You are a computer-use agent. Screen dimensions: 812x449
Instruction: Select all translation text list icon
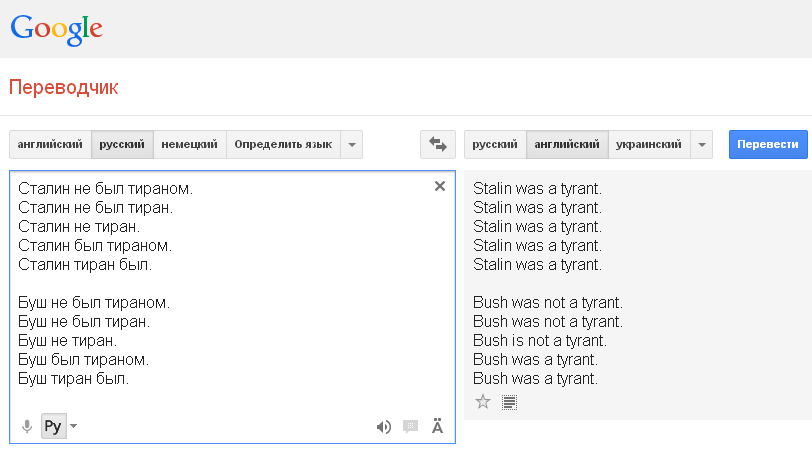(x=510, y=402)
